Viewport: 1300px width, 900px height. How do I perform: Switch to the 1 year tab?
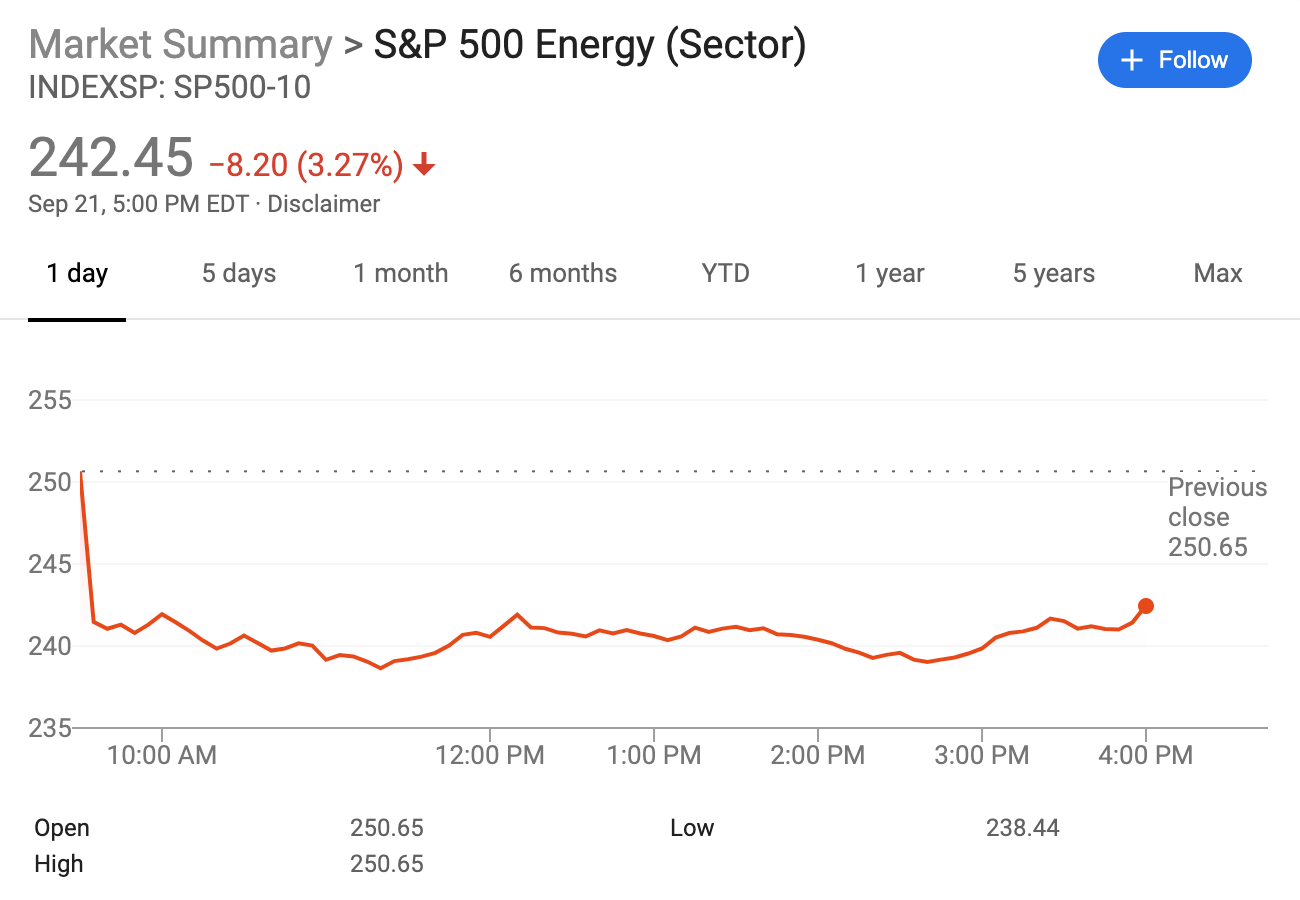[x=890, y=274]
